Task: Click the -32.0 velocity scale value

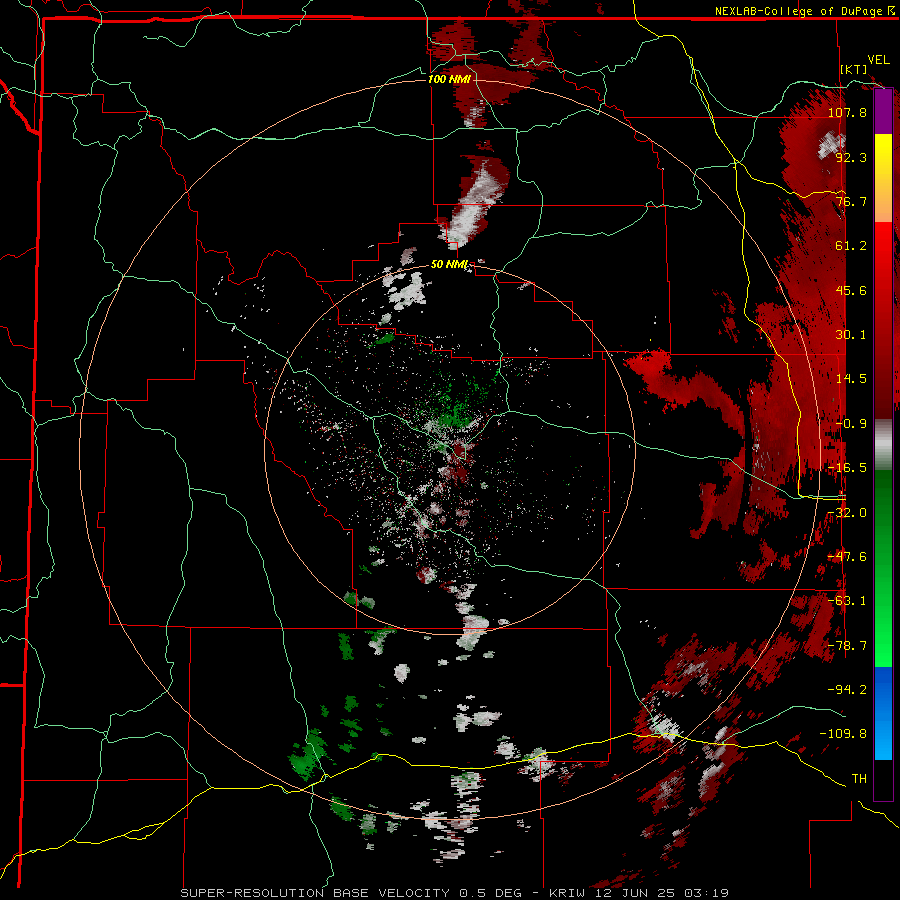Action: pos(847,513)
